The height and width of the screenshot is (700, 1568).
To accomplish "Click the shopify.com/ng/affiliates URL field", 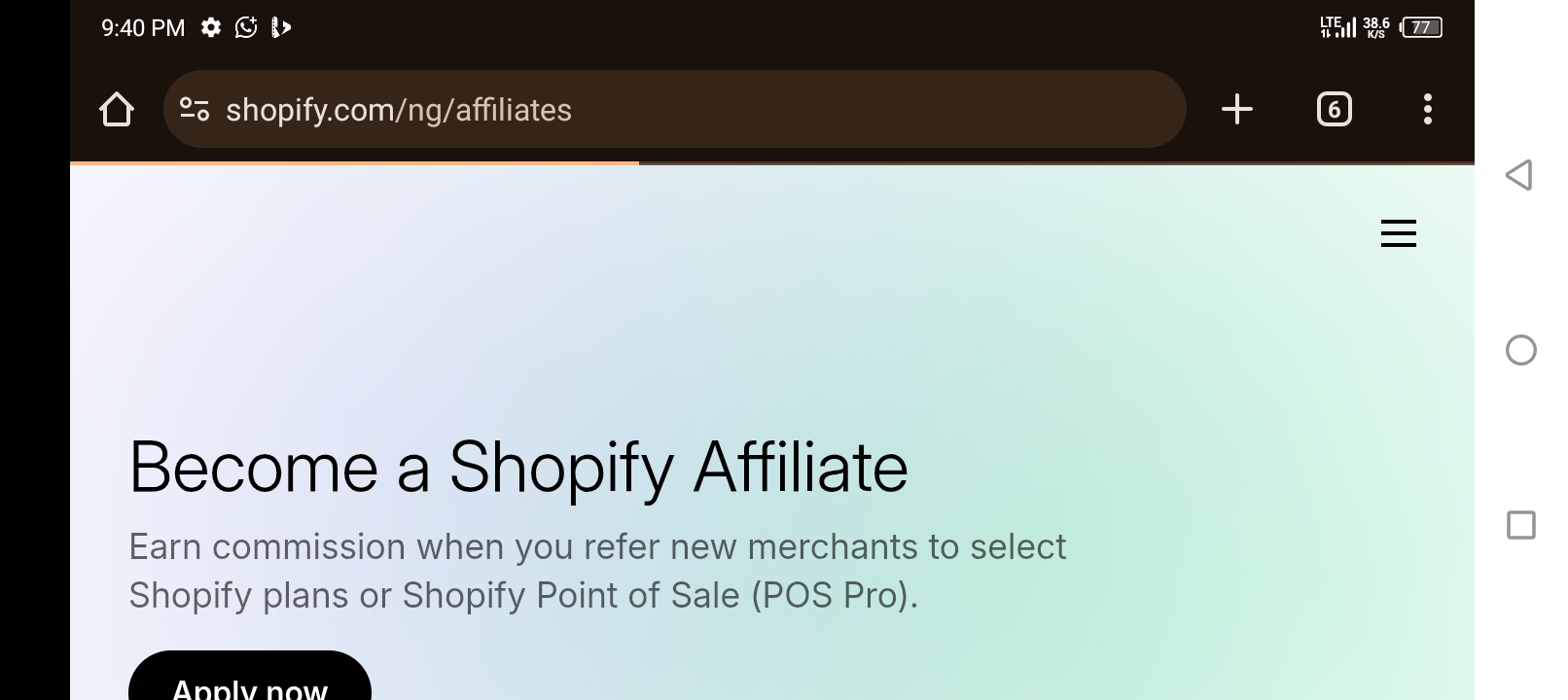I will [x=675, y=109].
